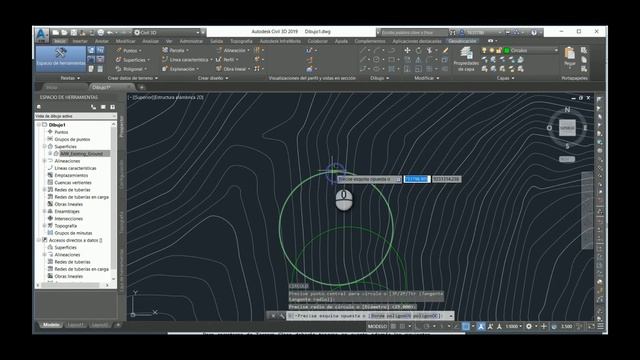Switch to the Geoubicación ribbon tab

[462, 41]
